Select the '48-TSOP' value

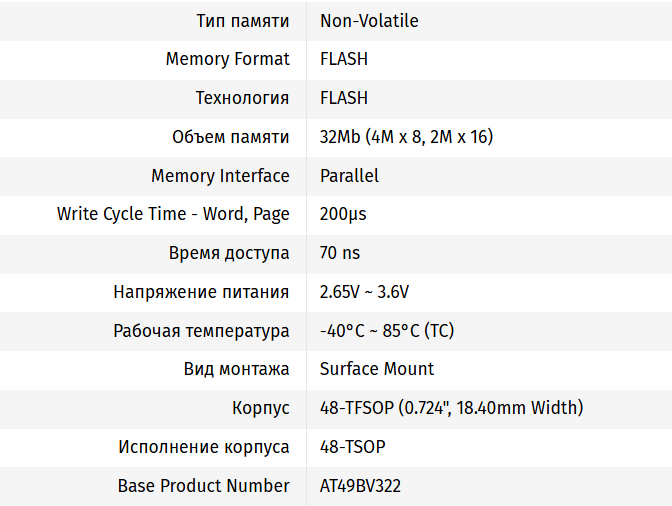[x=352, y=447]
